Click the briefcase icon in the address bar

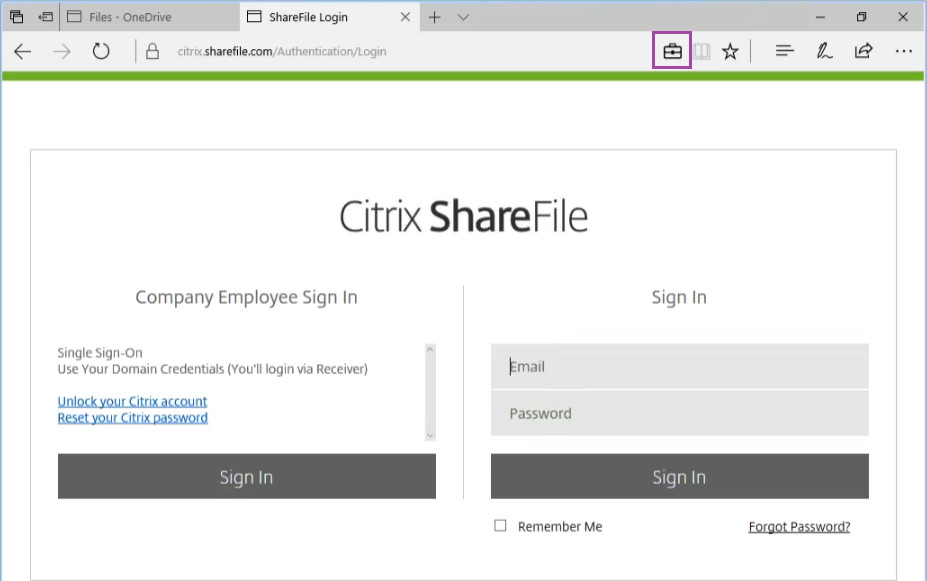pos(672,51)
